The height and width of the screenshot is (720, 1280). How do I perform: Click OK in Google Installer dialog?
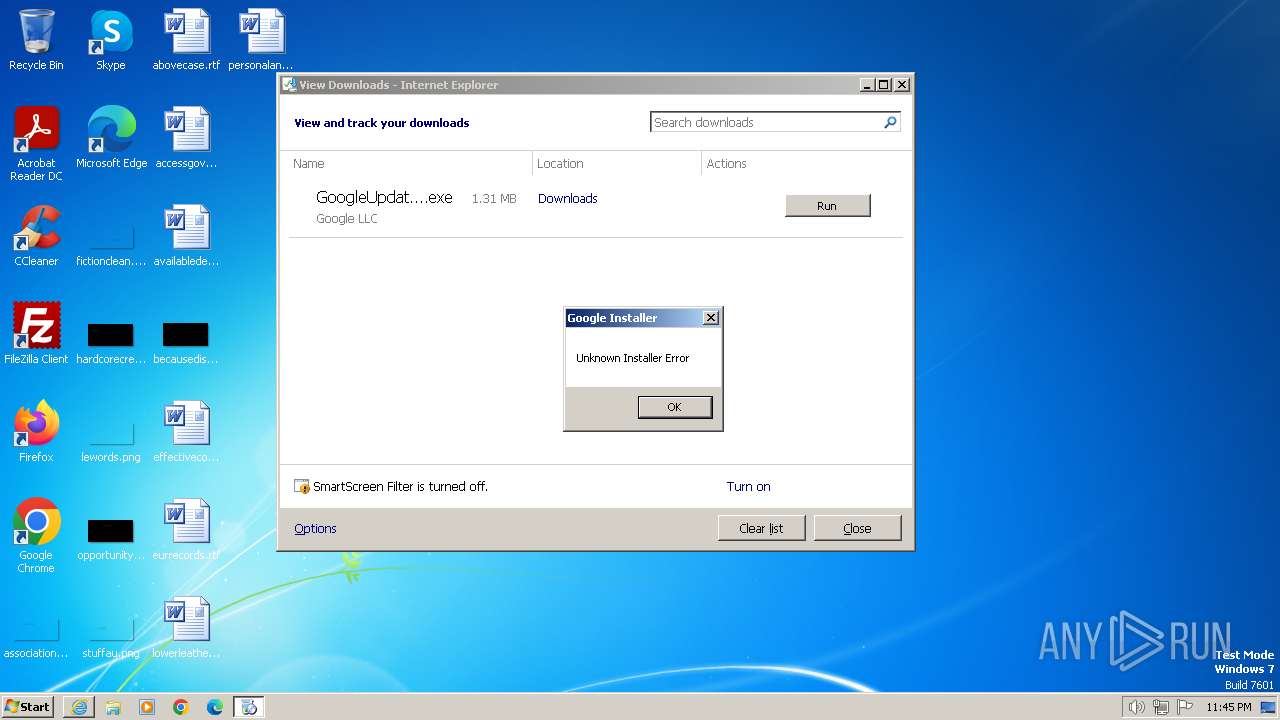click(675, 407)
